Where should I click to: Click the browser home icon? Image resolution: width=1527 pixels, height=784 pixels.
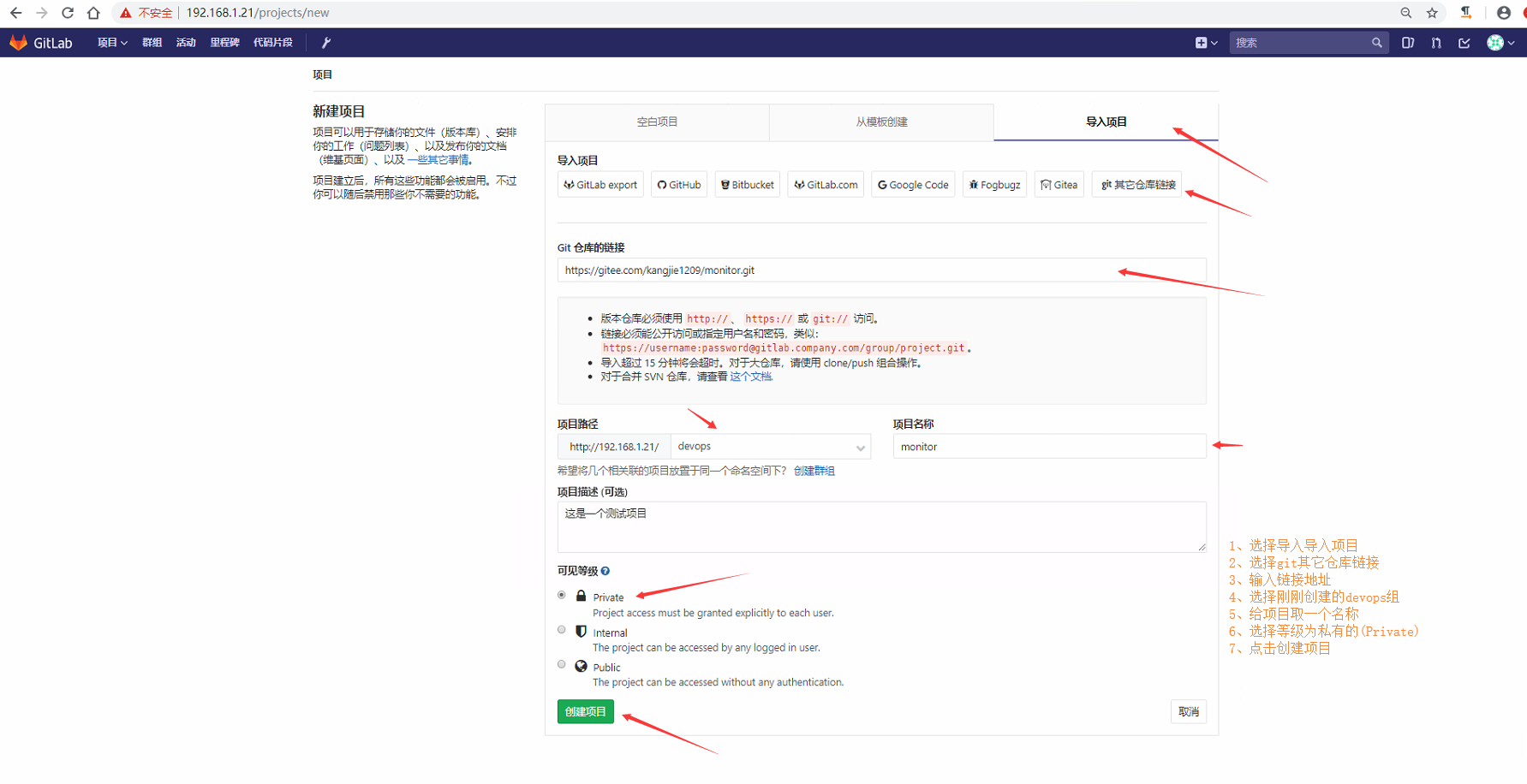tap(93, 13)
